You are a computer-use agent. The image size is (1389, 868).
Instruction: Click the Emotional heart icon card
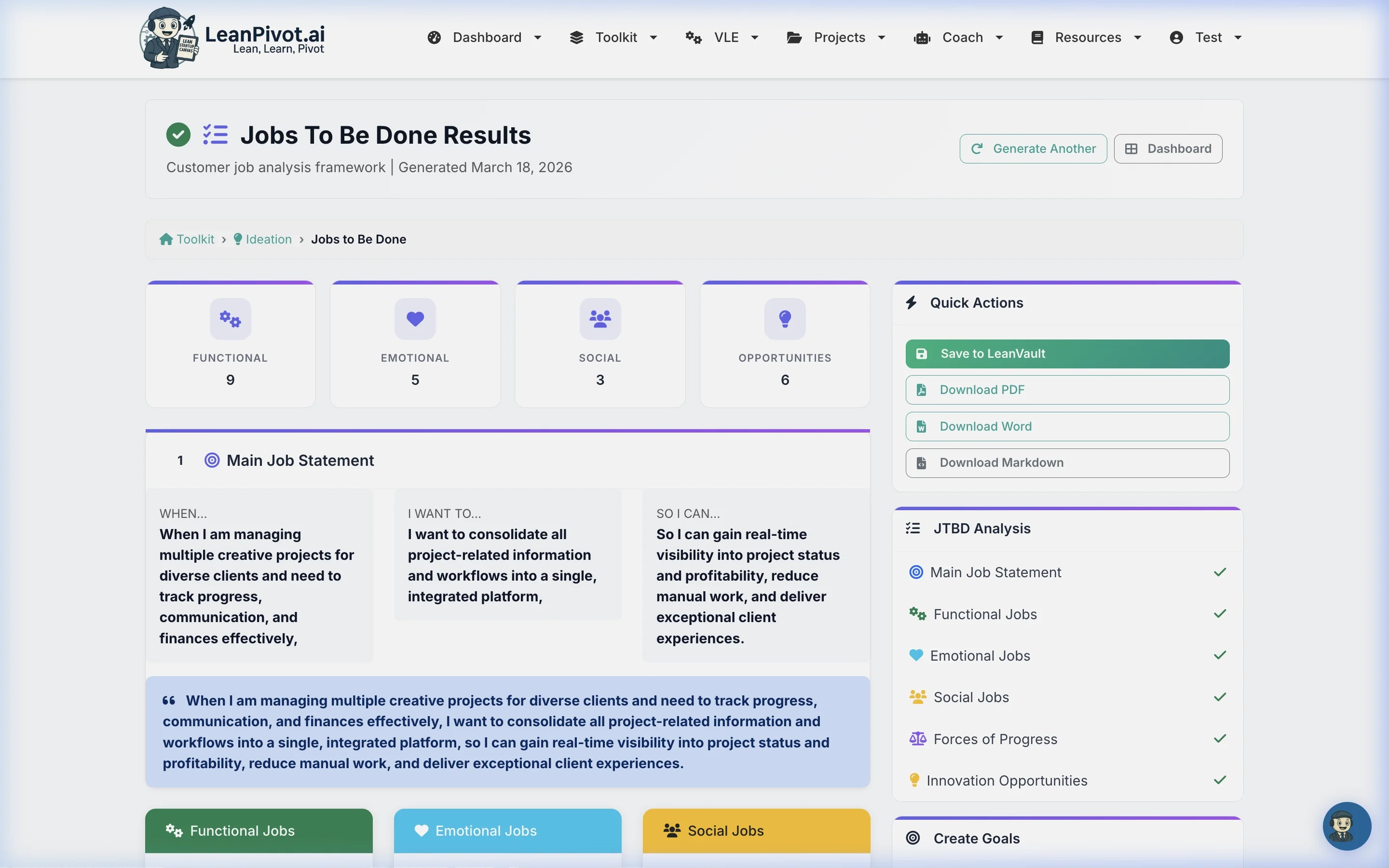click(x=414, y=319)
